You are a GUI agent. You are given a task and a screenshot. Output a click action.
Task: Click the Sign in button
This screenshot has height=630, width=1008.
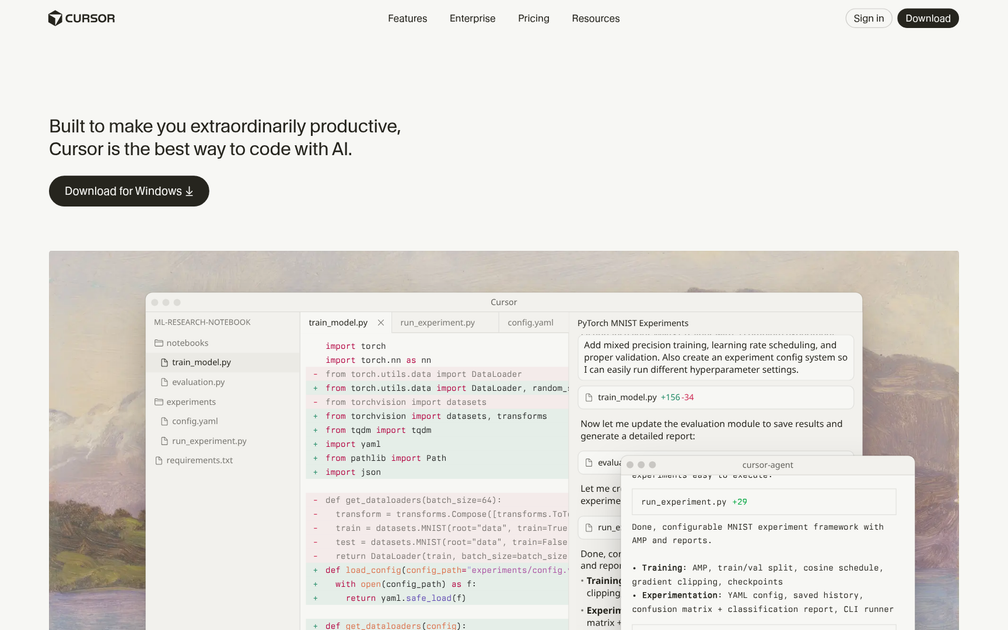click(x=868, y=17)
